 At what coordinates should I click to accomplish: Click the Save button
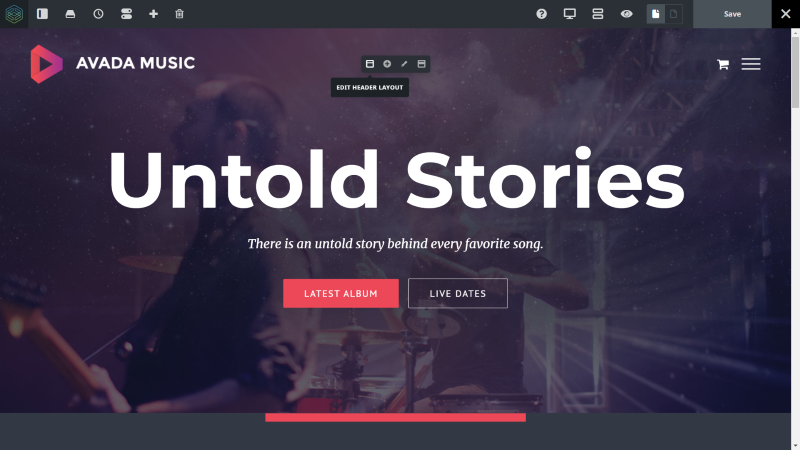732,14
